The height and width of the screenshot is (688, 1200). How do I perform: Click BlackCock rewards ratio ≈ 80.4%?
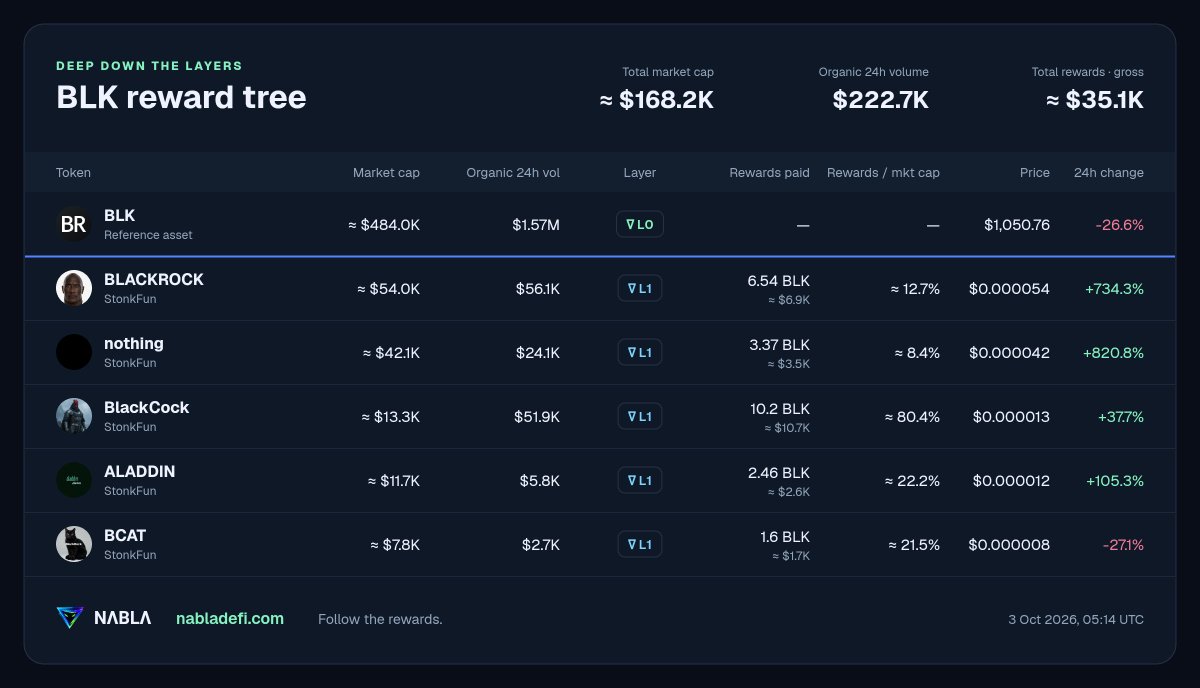tap(912, 417)
